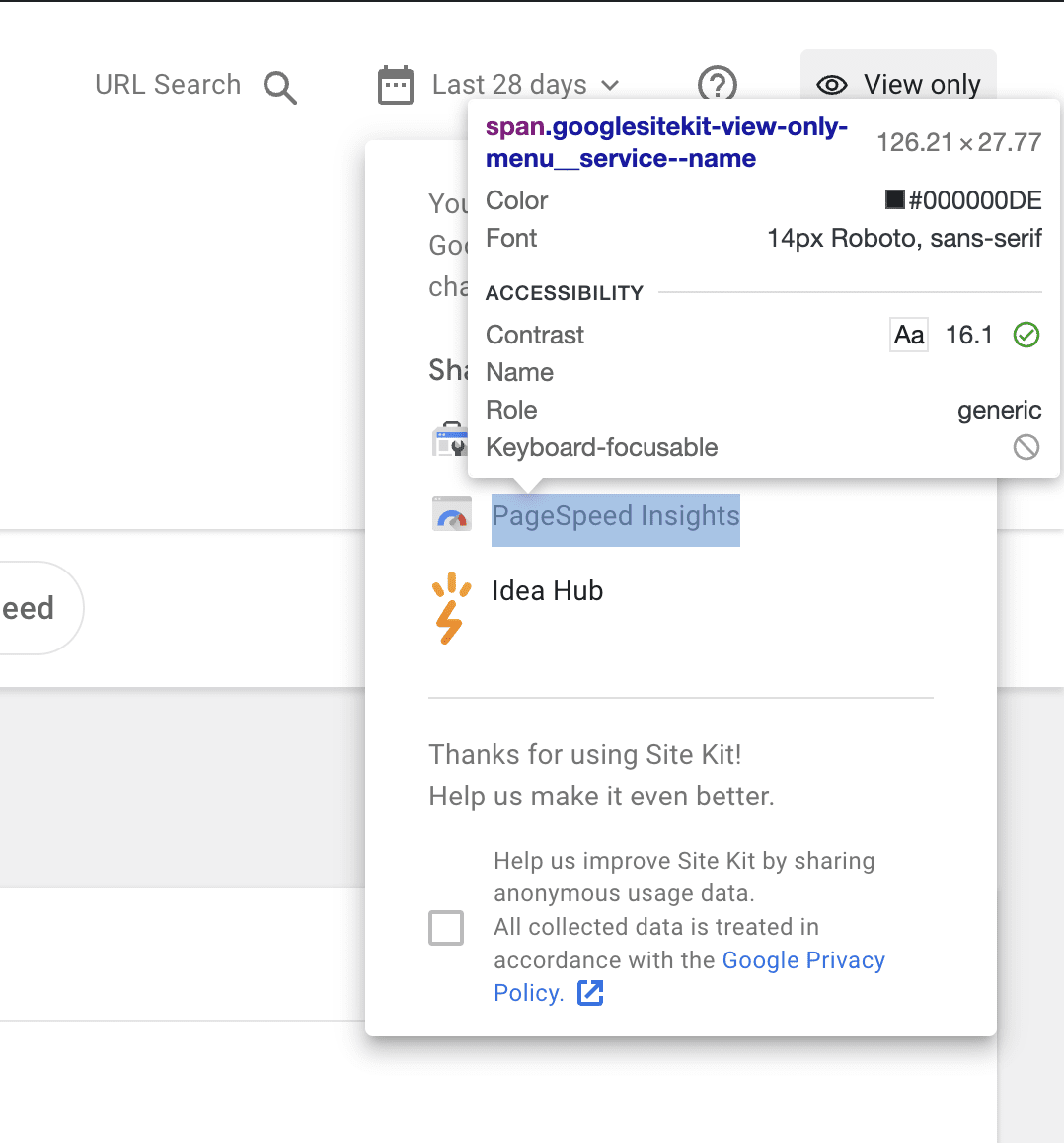The height and width of the screenshot is (1143, 1064).
Task: Open the external link icon after Policy
Action: coord(590,993)
